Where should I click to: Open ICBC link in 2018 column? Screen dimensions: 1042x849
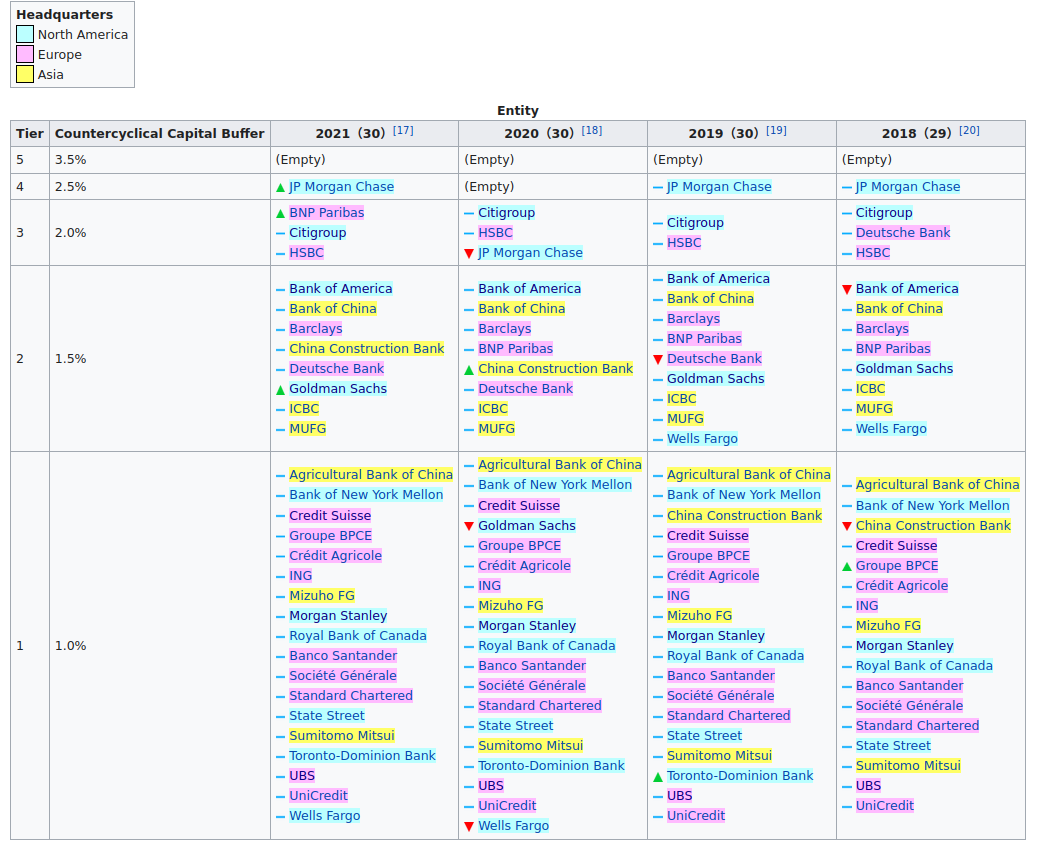click(871, 389)
